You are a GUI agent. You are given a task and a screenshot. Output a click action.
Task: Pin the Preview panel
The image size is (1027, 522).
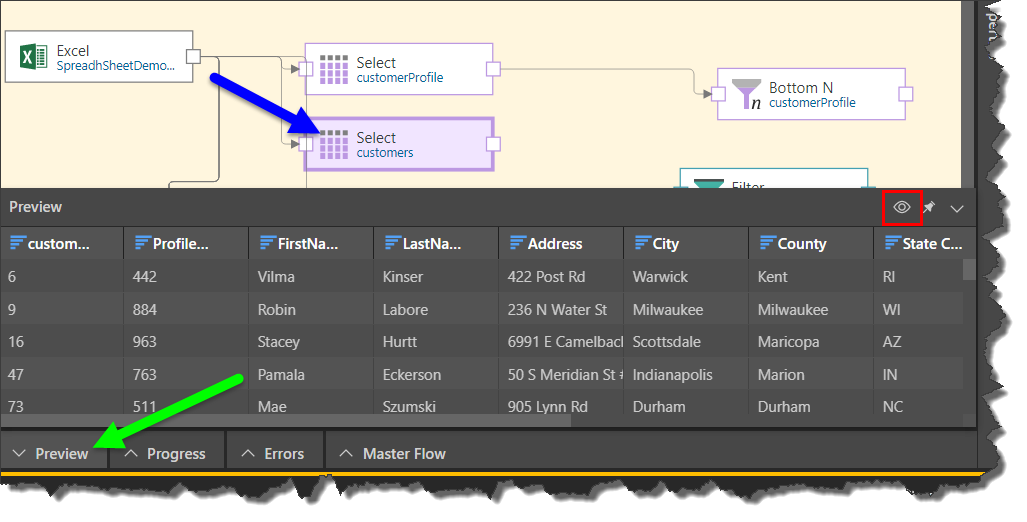click(x=929, y=208)
